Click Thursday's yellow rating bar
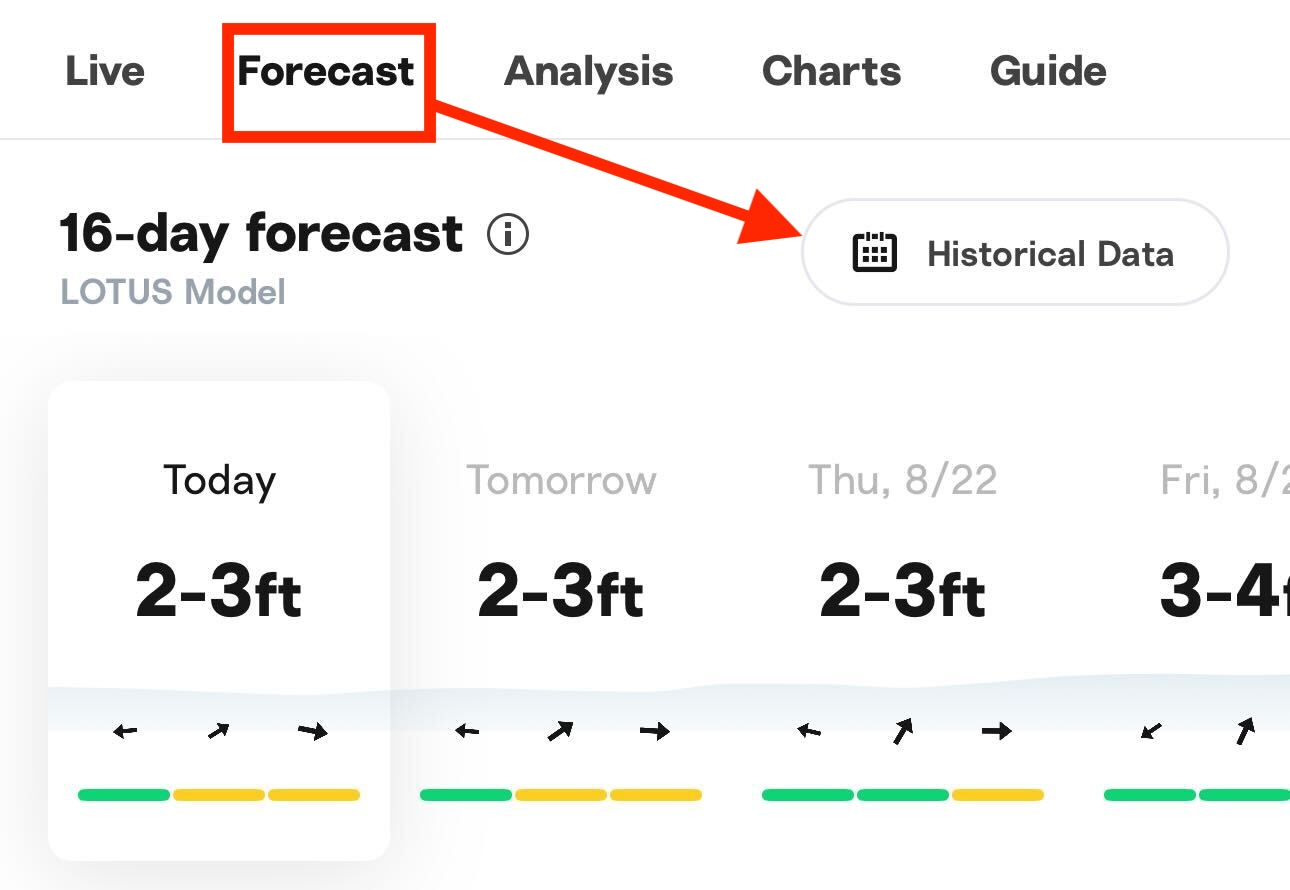 pyautogui.click(x=998, y=795)
